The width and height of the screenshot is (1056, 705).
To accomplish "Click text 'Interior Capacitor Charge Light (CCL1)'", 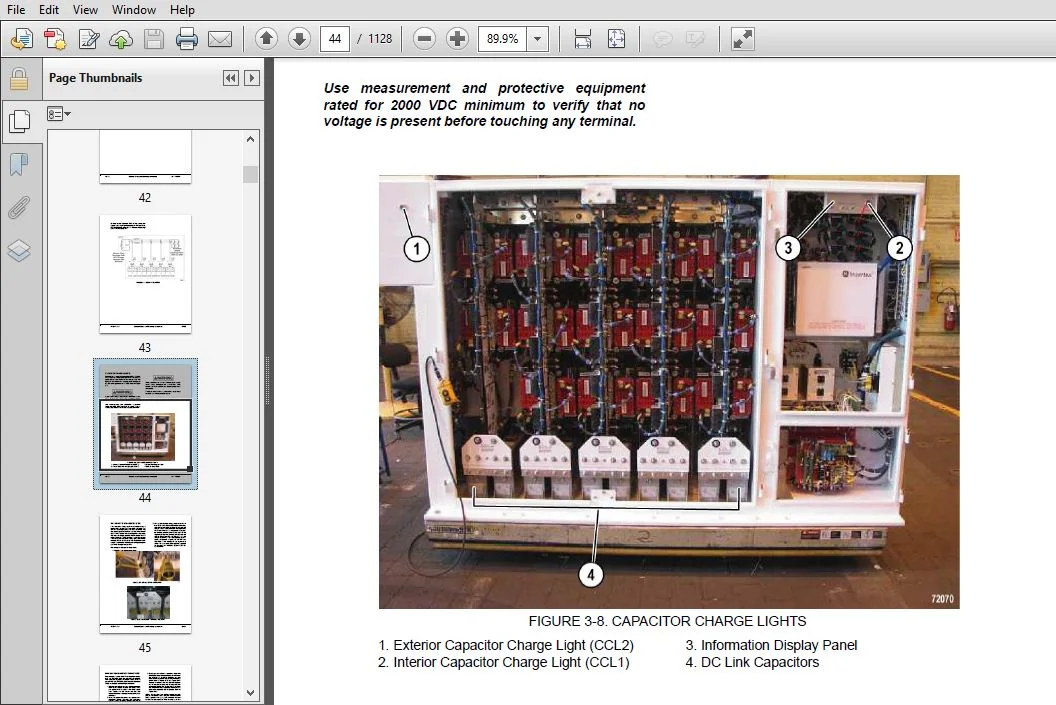I will tap(511, 663).
